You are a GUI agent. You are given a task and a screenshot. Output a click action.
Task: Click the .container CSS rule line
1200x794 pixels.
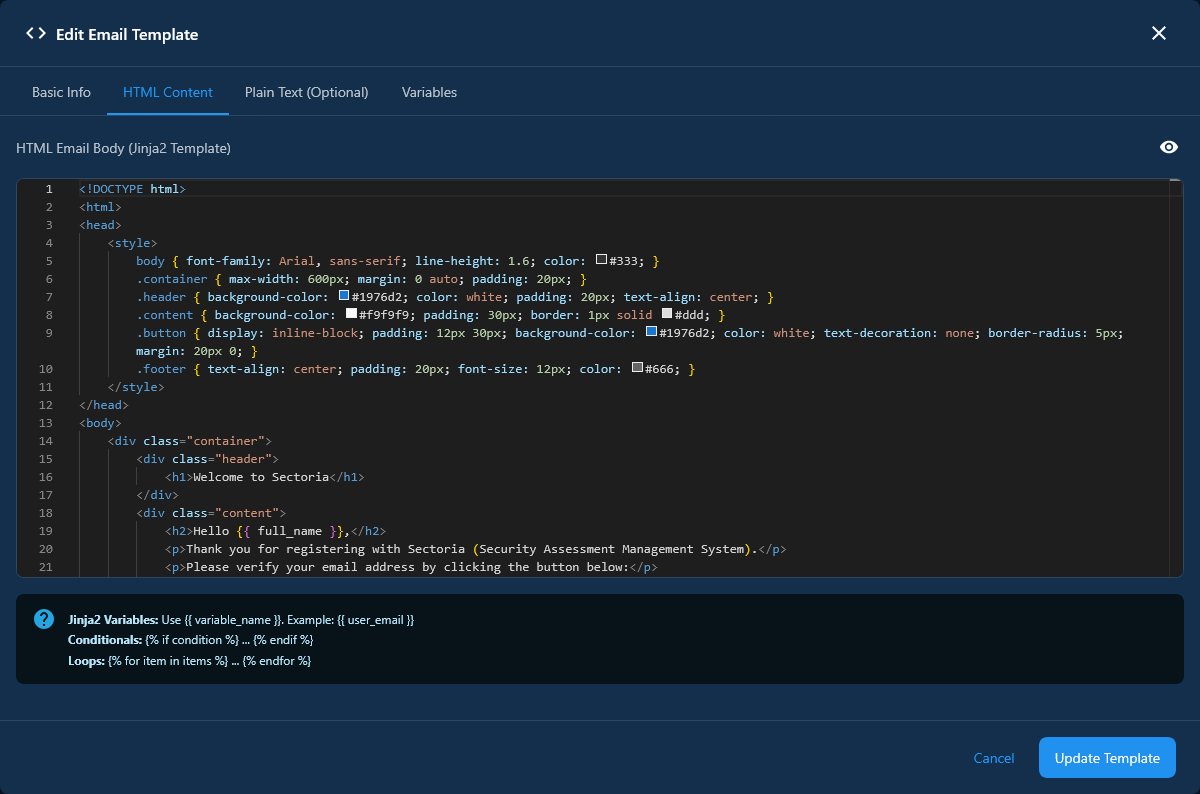pyautogui.click(x=361, y=278)
